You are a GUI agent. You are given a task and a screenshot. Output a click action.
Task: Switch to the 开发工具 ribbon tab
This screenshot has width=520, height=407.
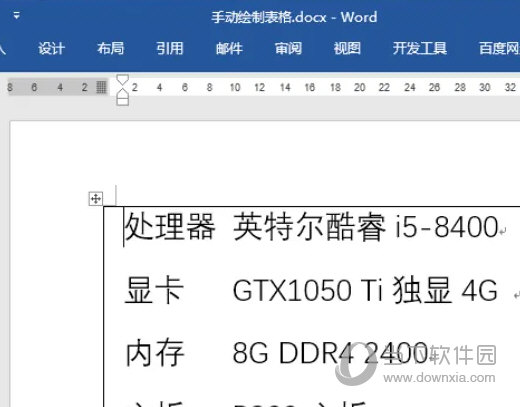[x=419, y=49]
